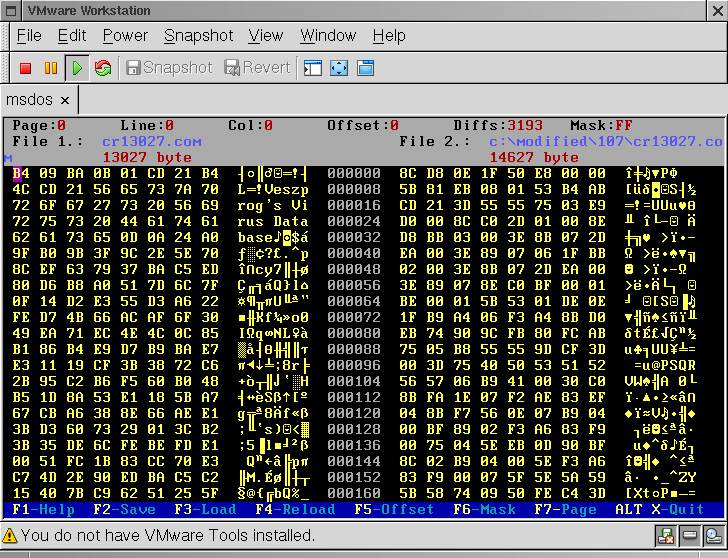This screenshot has width=728, height=558.
Task: Click the VMware Tools not installed message
Action: click(x=168, y=536)
